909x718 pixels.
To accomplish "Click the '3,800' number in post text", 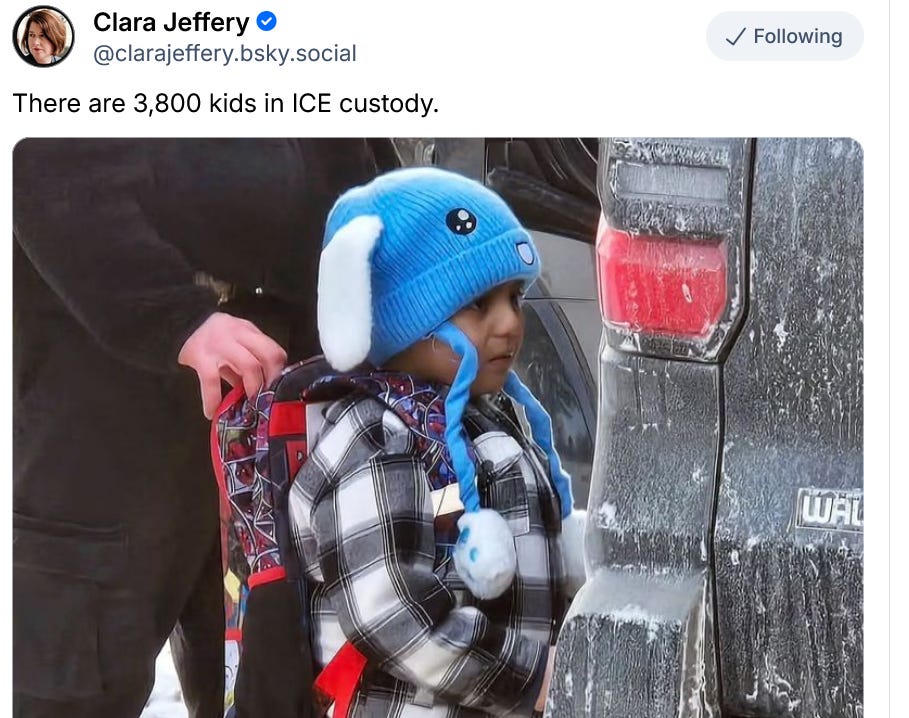I will click(x=167, y=103).
